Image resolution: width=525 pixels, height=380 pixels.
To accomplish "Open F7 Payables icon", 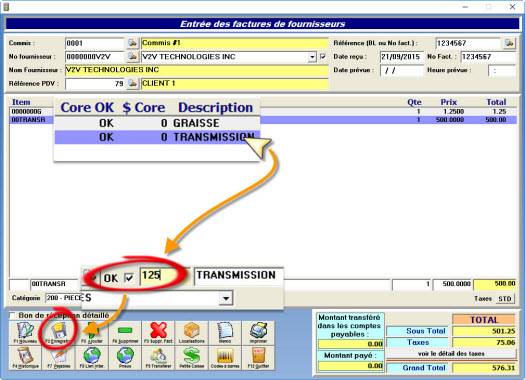I will tap(58, 358).
